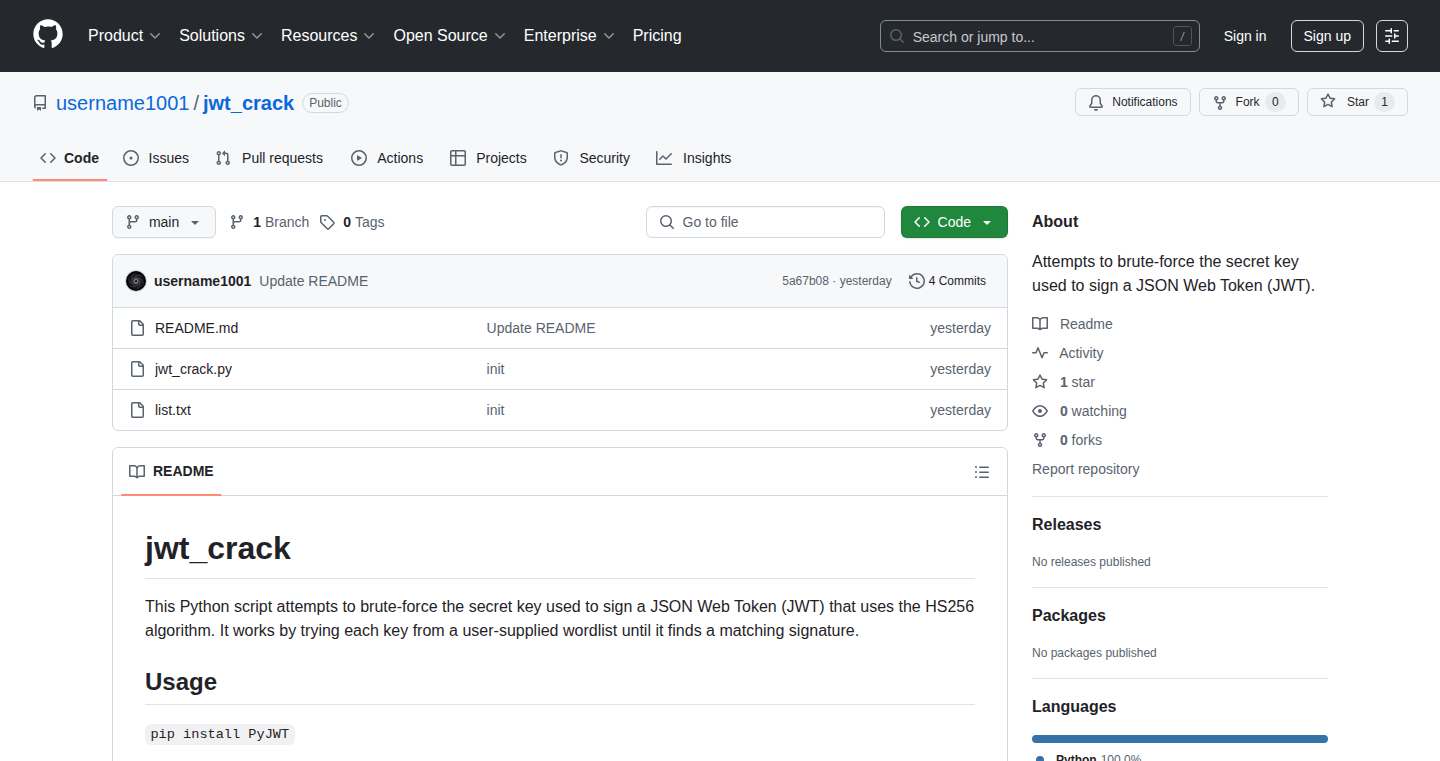Open the Update README commit message
Image resolution: width=1440 pixels, height=761 pixels.
[314, 281]
